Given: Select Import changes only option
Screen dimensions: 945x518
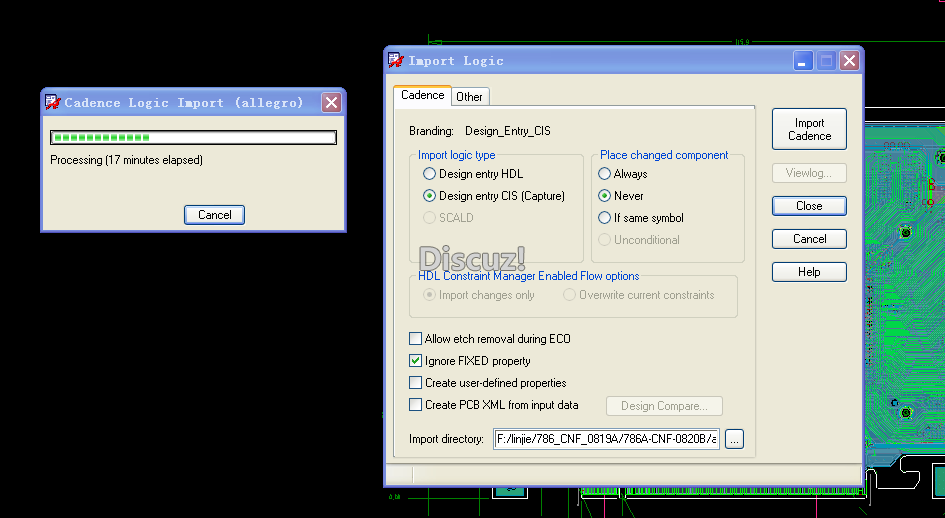Looking at the screenshot, I should [479, 295].
